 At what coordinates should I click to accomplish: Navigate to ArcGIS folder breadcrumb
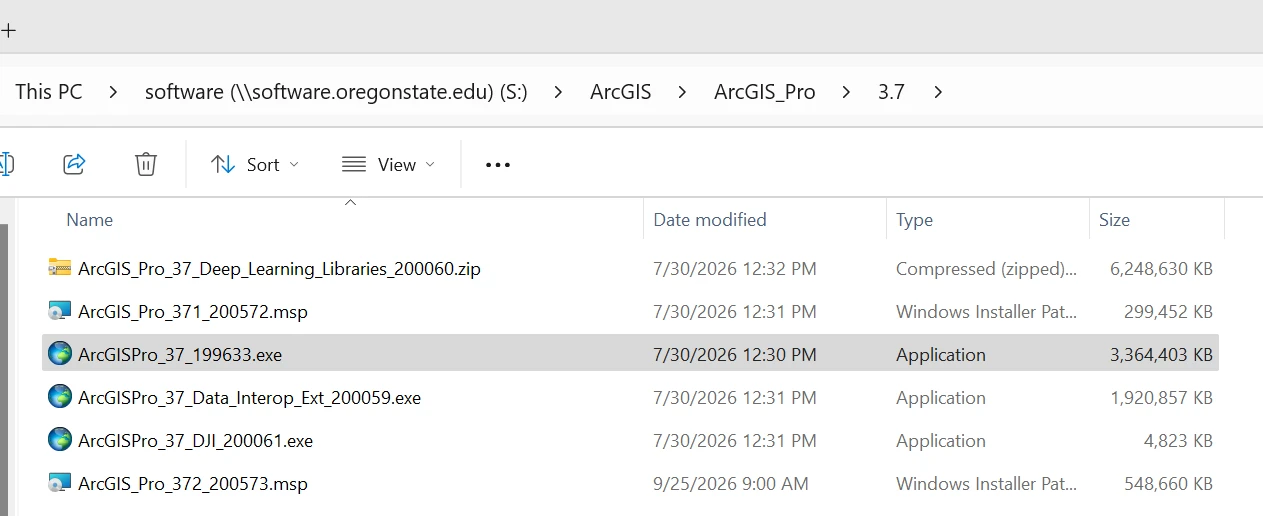point(620,92)
